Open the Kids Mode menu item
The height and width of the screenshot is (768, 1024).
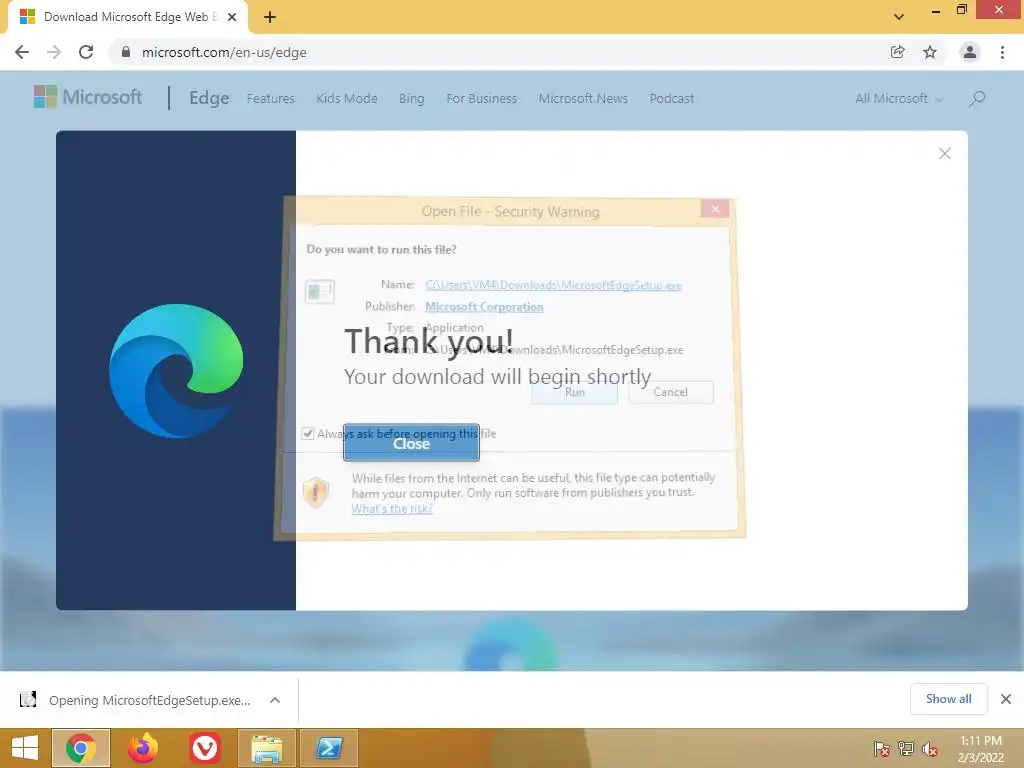pos(347,99)
